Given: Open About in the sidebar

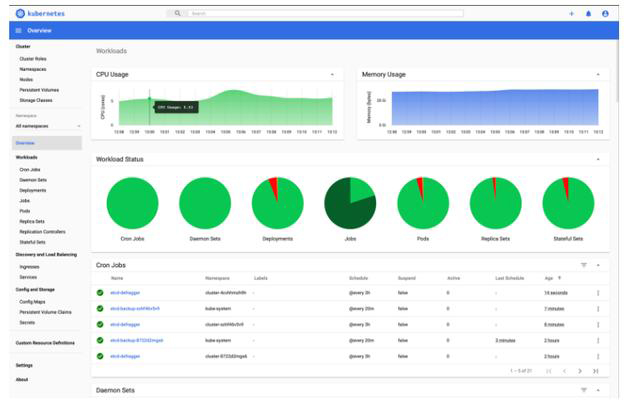Looking at the screenshot, I should (x=22, y=380).
